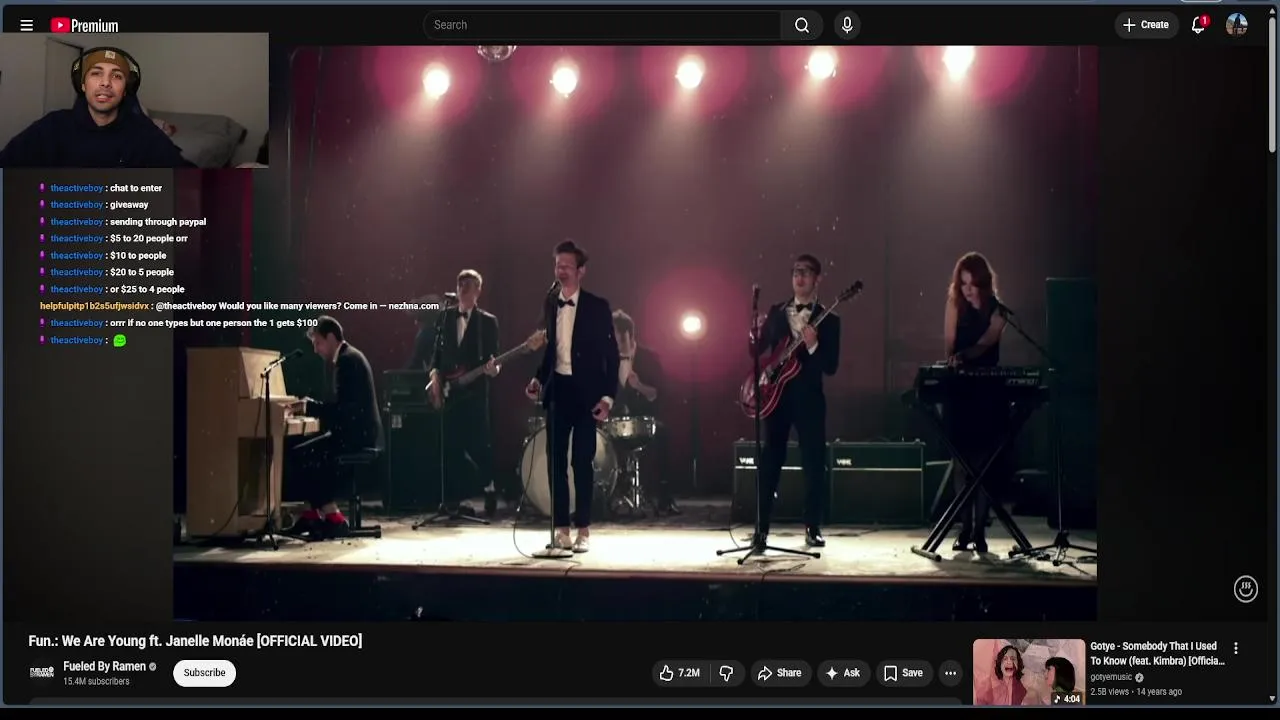Image resolution: width=1280 pixels, height=720 pixels.
Task: Open more actions ellipsis under video
Action: [x=951, y=673]
